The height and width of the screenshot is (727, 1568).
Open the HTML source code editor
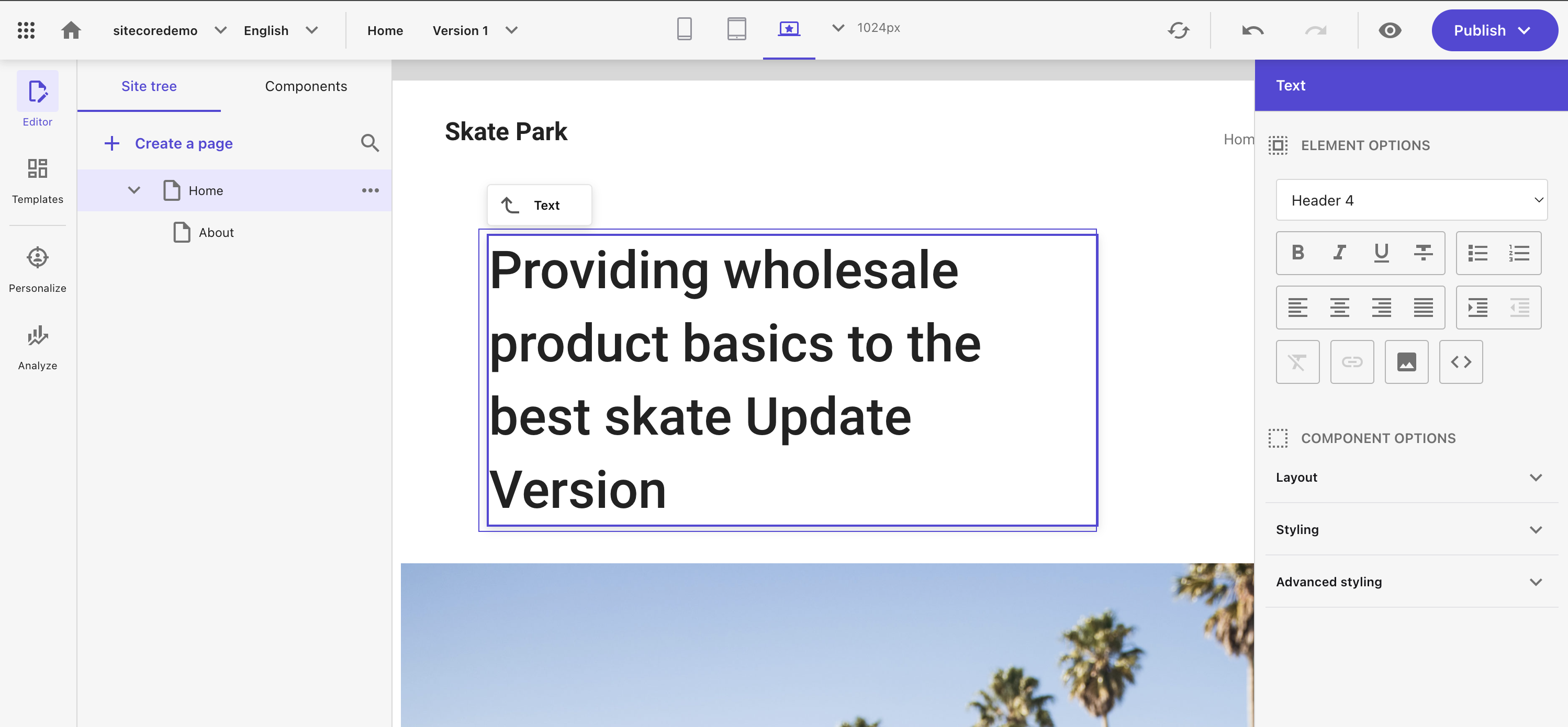click(1461, 362)
